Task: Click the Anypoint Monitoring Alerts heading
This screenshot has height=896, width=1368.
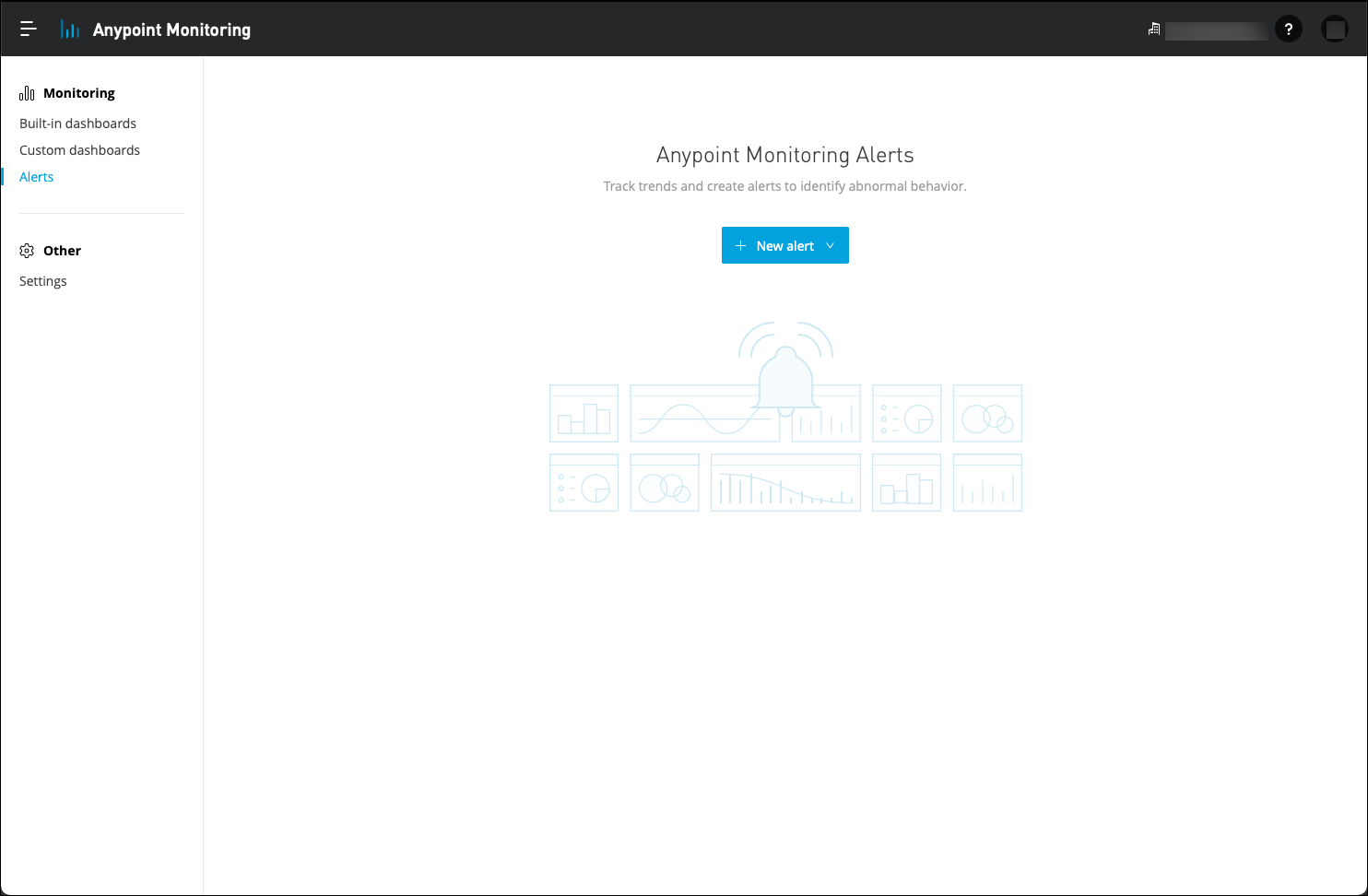Action: tap(785, 155)
